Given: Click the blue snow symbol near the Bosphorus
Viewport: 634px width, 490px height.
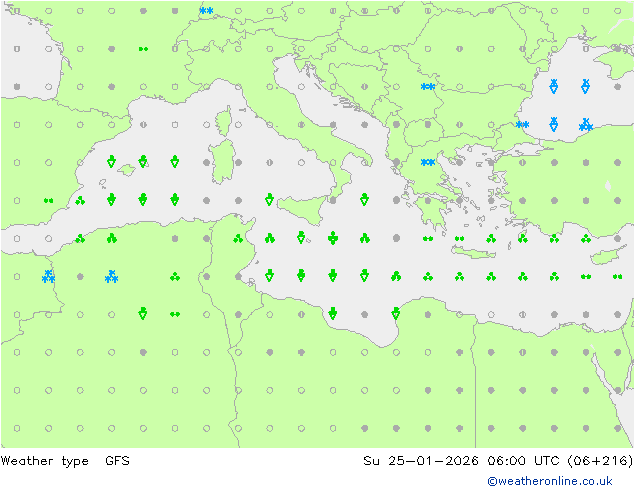Looking at the screenshot, I should [522, 125].
